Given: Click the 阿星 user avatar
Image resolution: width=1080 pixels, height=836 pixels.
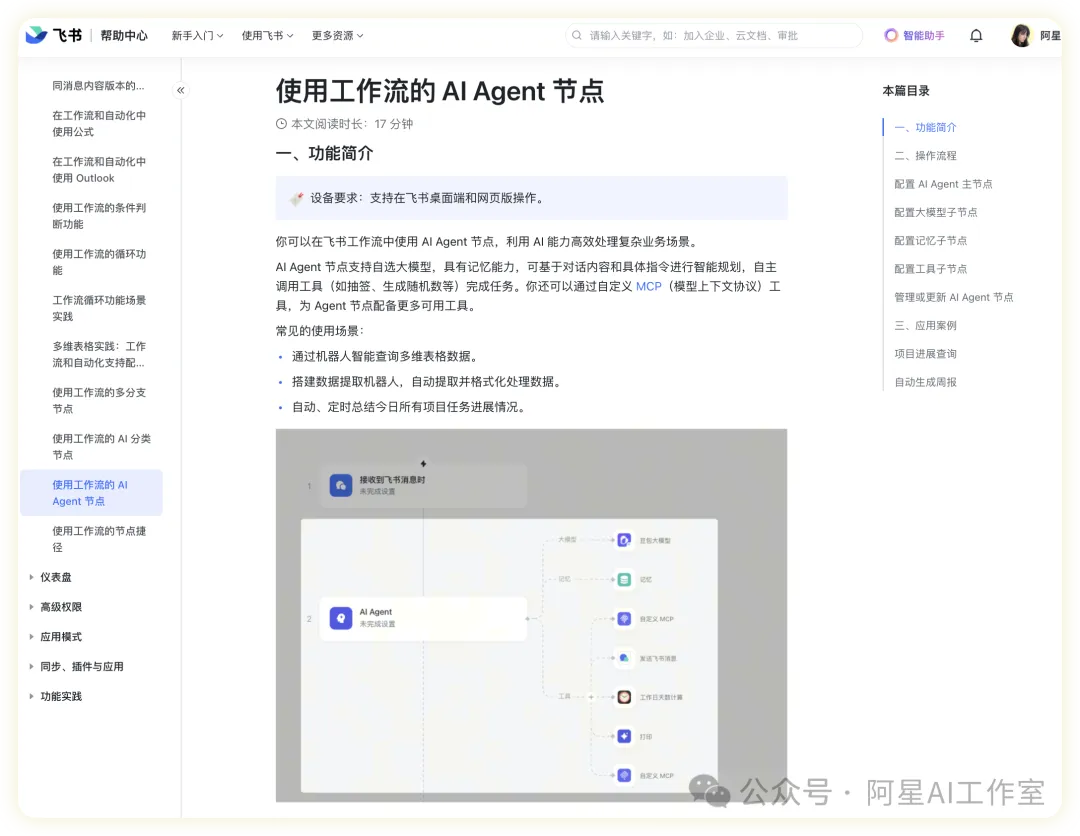Looking at the screenshot, I should 1021,36.
